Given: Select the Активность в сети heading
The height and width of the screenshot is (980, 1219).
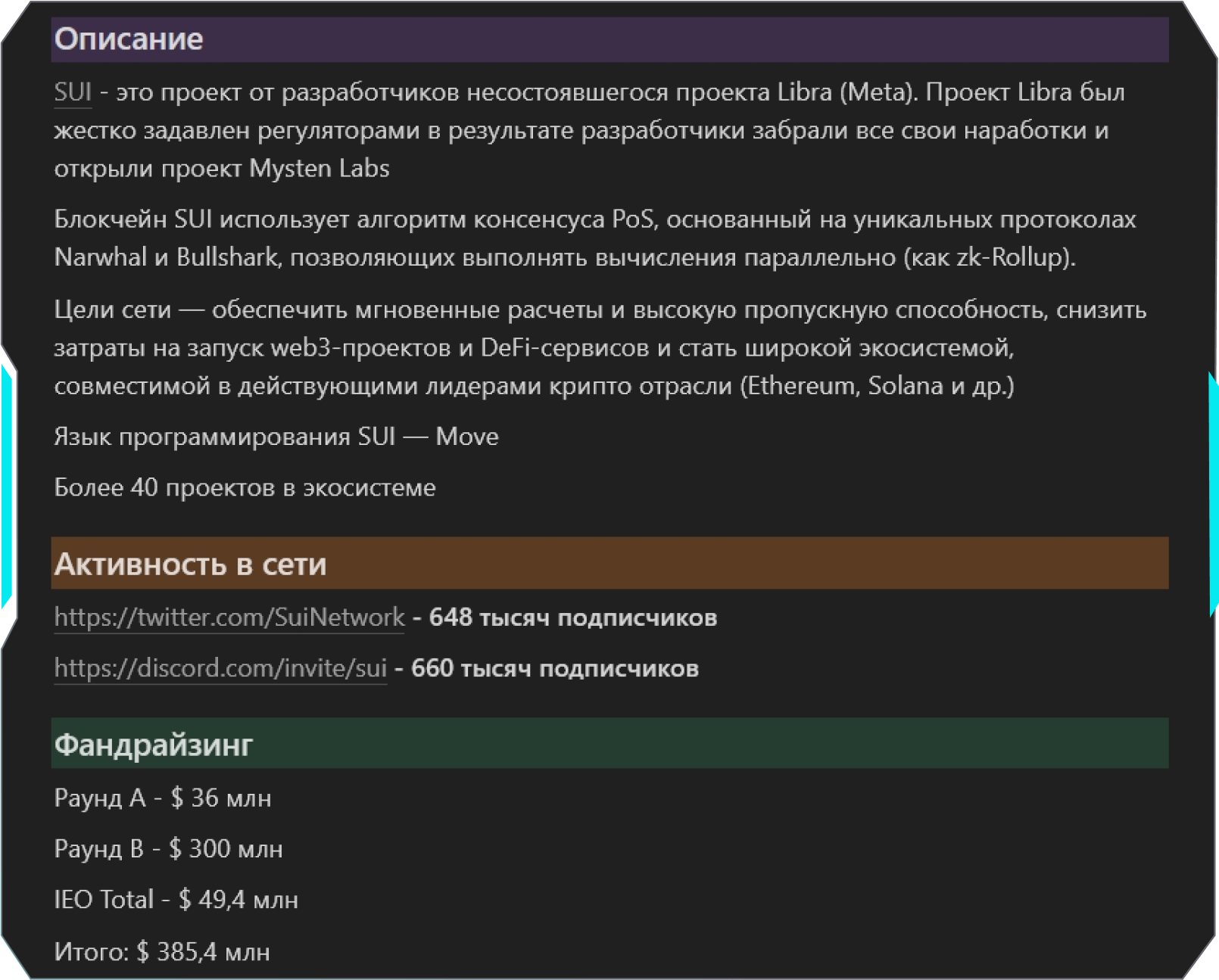Looking at the screenshot, I should pyautogui.click(x=190, y=564).
